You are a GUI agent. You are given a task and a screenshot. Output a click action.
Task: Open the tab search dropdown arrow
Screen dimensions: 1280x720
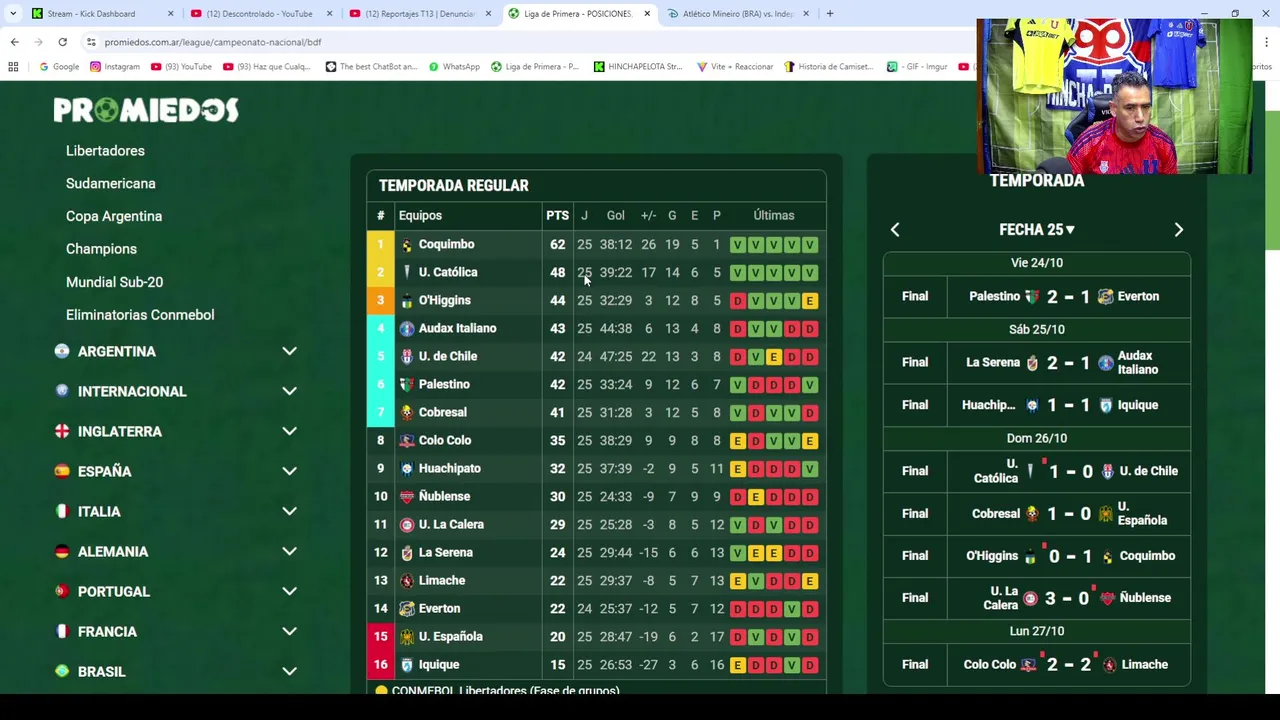pos(12,14)
